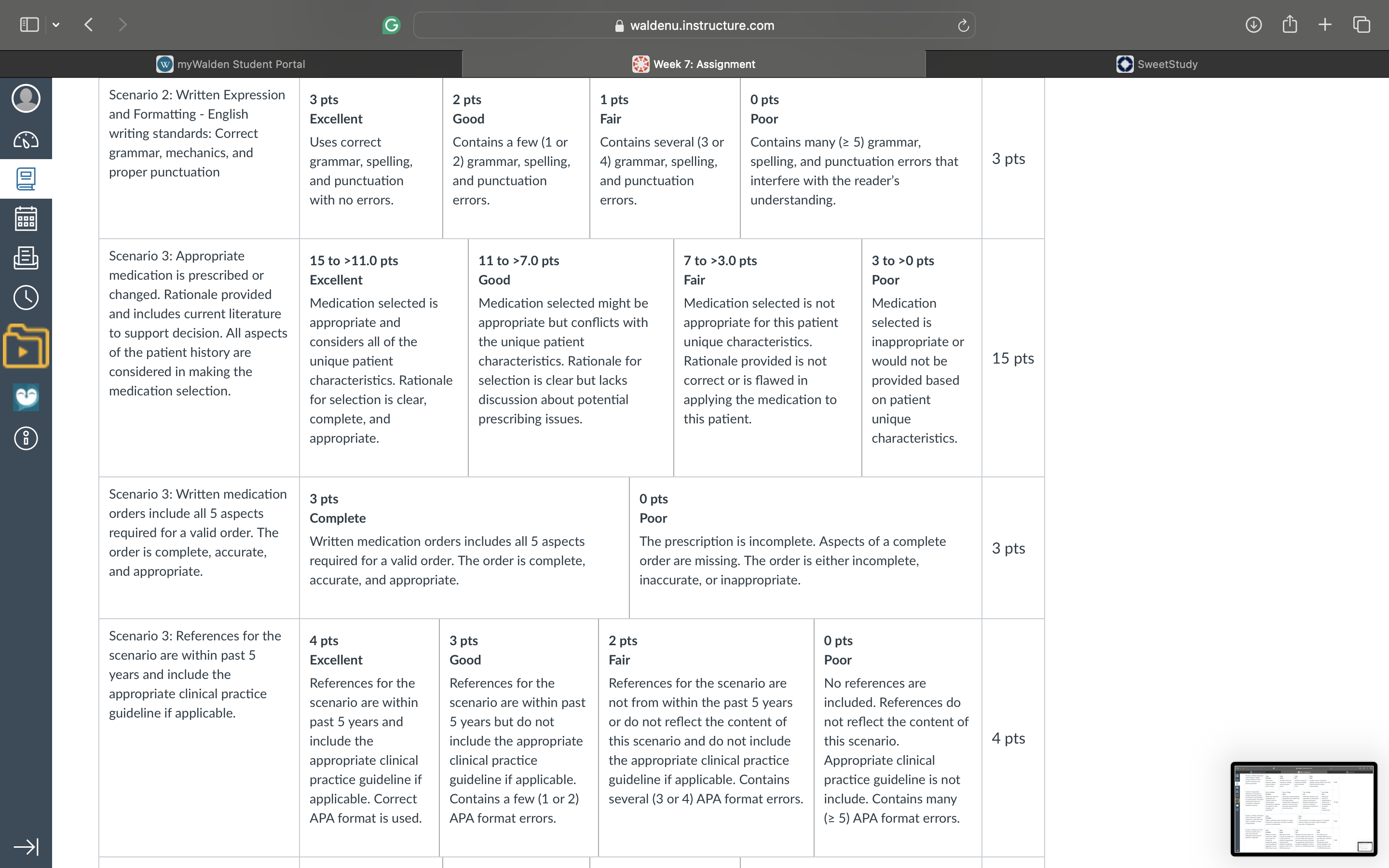Open the Grammarly extension icon
Viewport: 1389px width, 868px height.
tap(392, 25)
